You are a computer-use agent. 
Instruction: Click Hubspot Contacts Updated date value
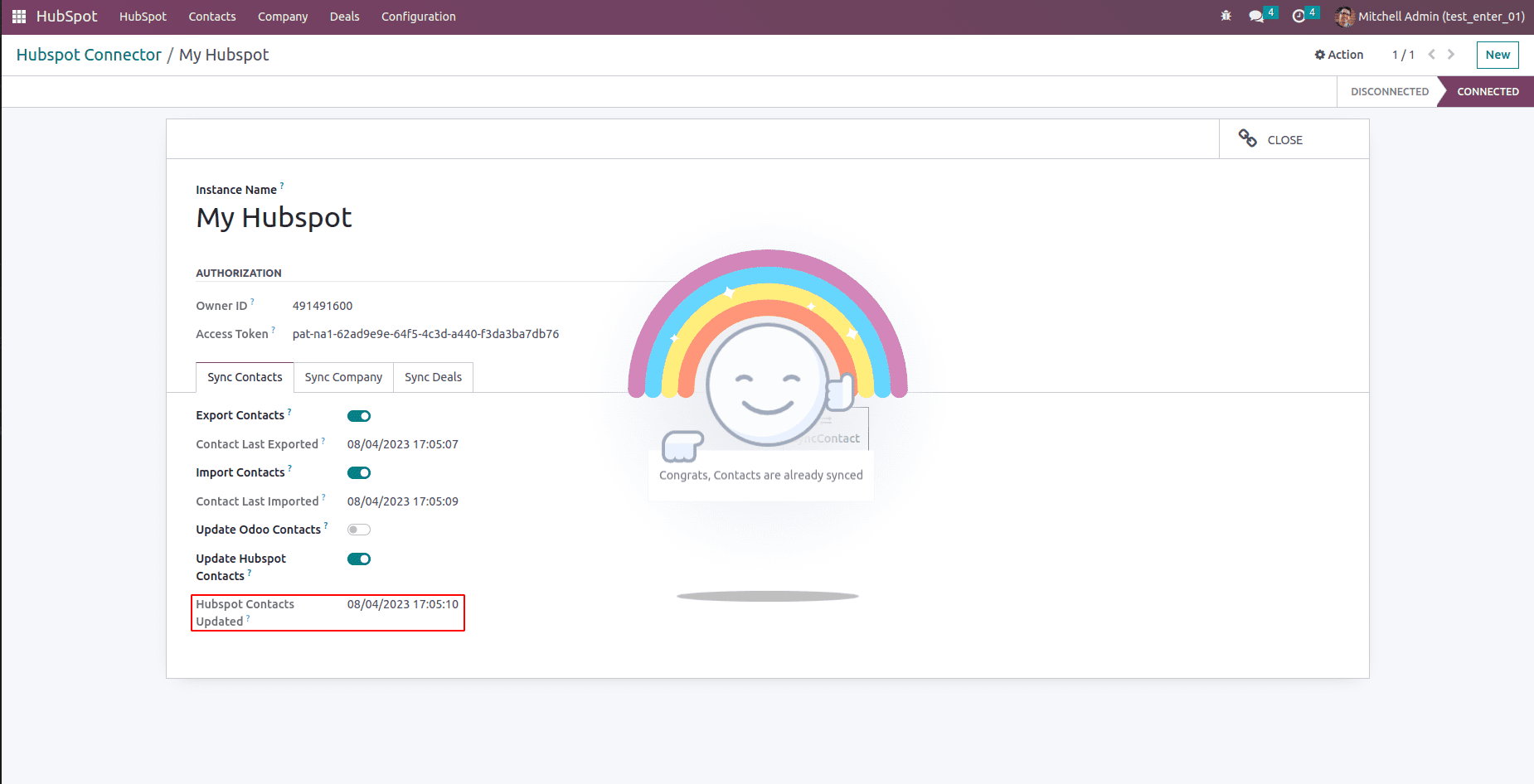pyautogui.click(x=403, y=604)
